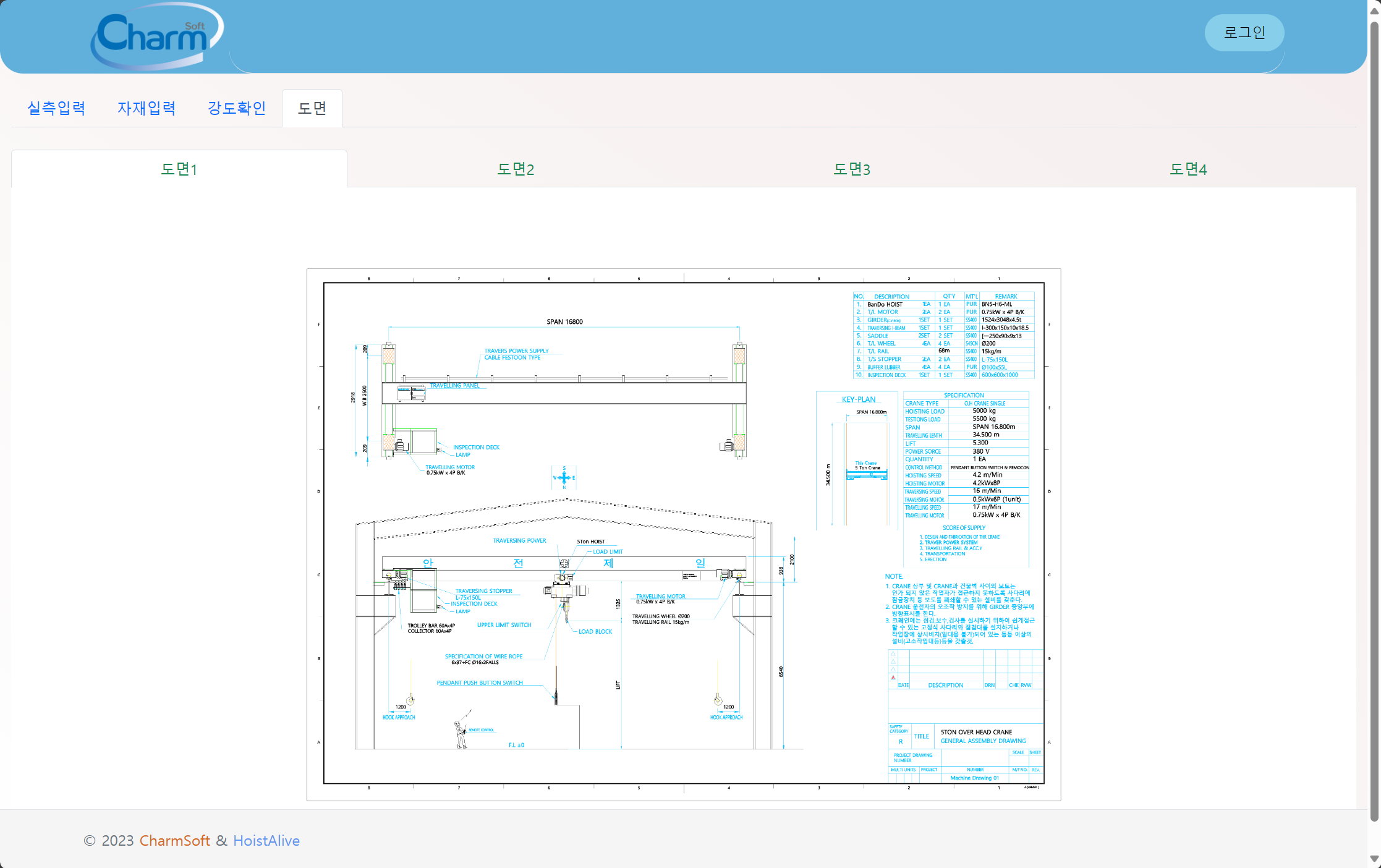Click the scrollbar up arrow

pos(1374,11)
